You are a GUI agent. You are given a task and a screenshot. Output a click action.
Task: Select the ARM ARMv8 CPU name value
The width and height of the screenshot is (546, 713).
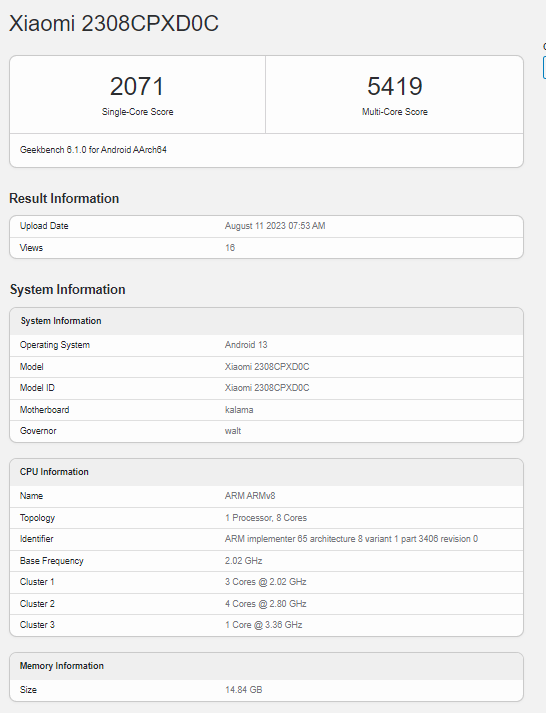click(250, 496)
